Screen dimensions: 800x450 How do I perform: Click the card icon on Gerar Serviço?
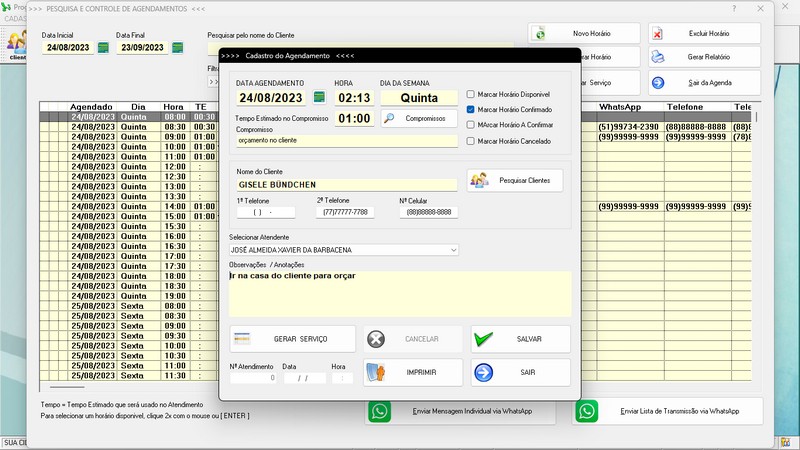click(242, 339)
